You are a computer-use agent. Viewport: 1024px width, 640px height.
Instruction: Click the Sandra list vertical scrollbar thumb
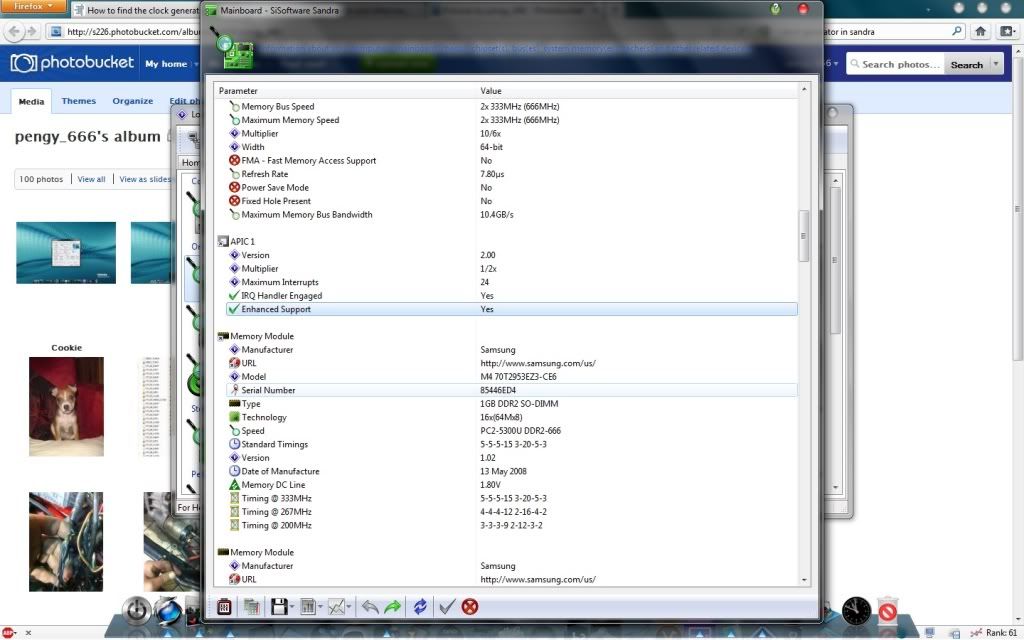tap(802, 236)
